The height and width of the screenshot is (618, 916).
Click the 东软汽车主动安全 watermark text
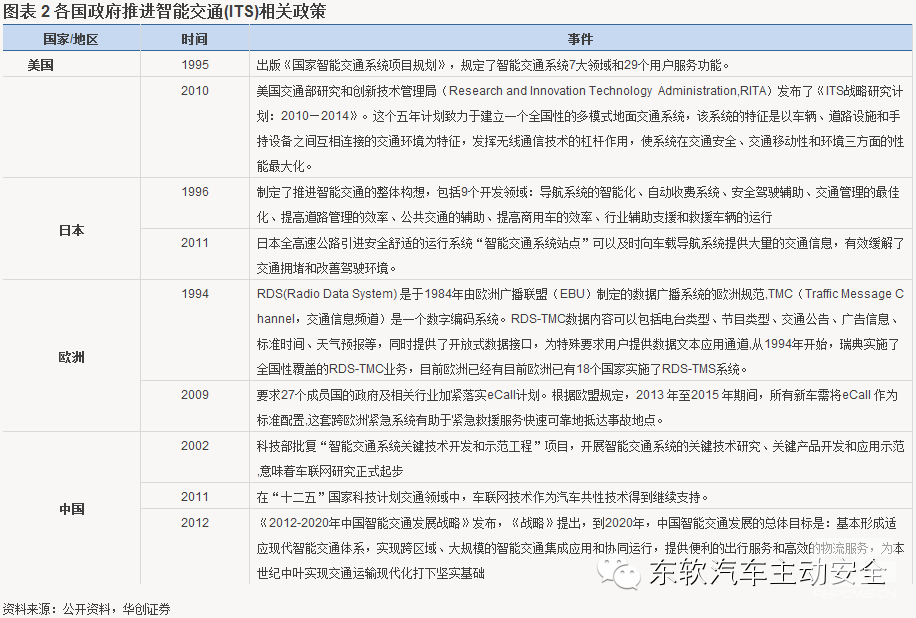pos(768,573)
